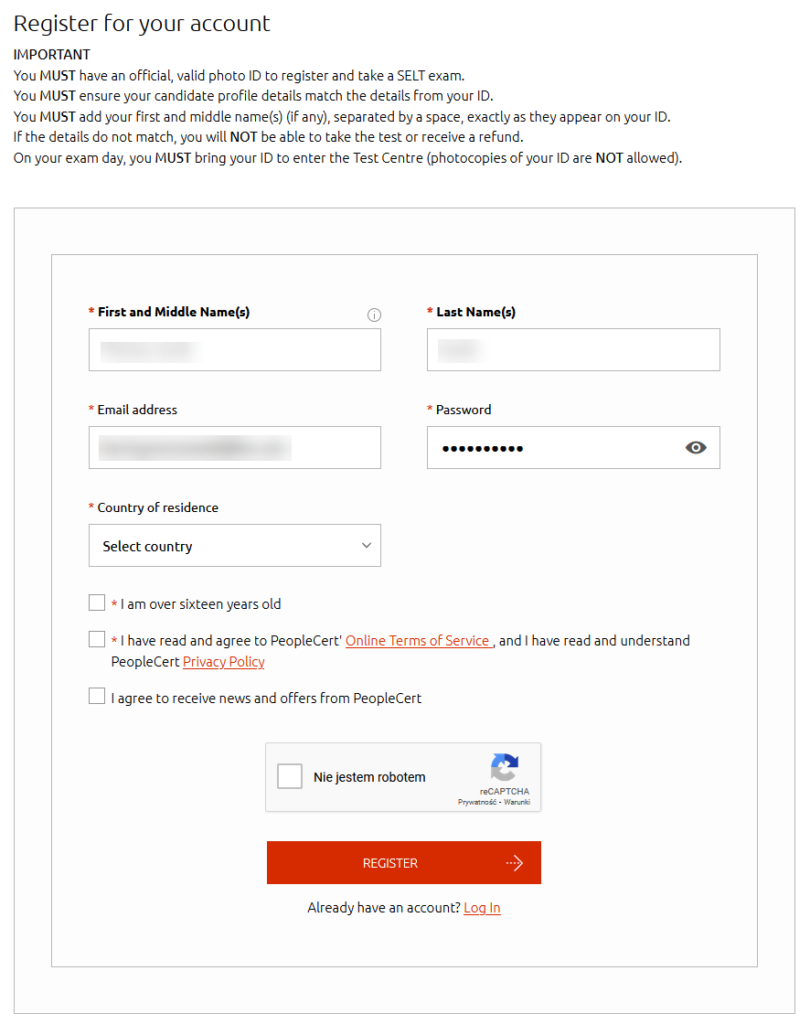
Task: Select the Email address input box
Action: [234, 448]
